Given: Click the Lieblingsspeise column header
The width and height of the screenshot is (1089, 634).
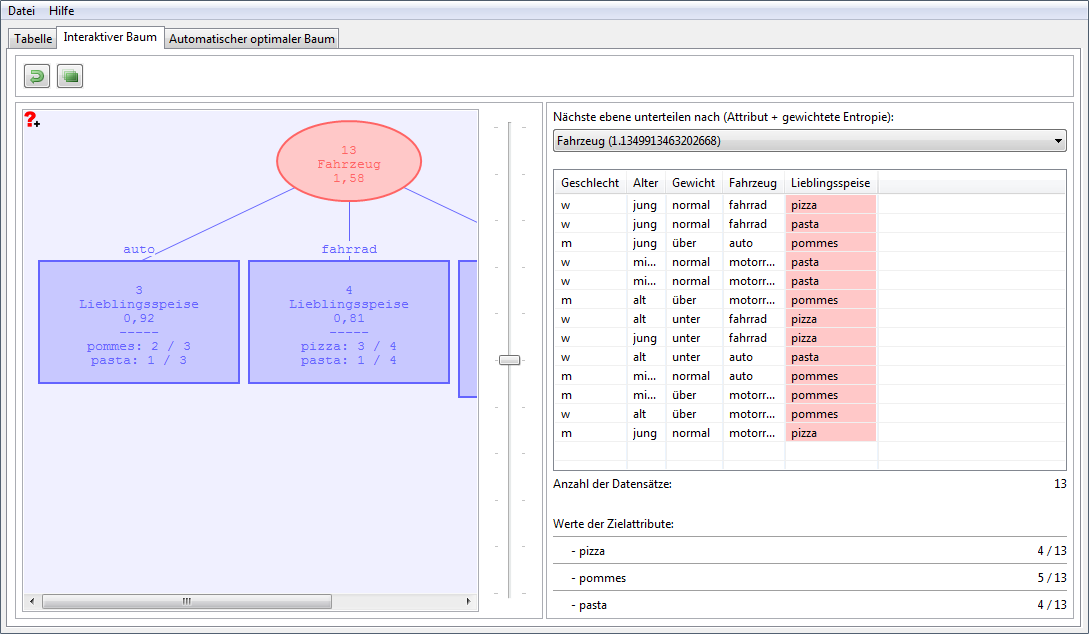Looking at the screenshot, I should [x=830, y=183].
